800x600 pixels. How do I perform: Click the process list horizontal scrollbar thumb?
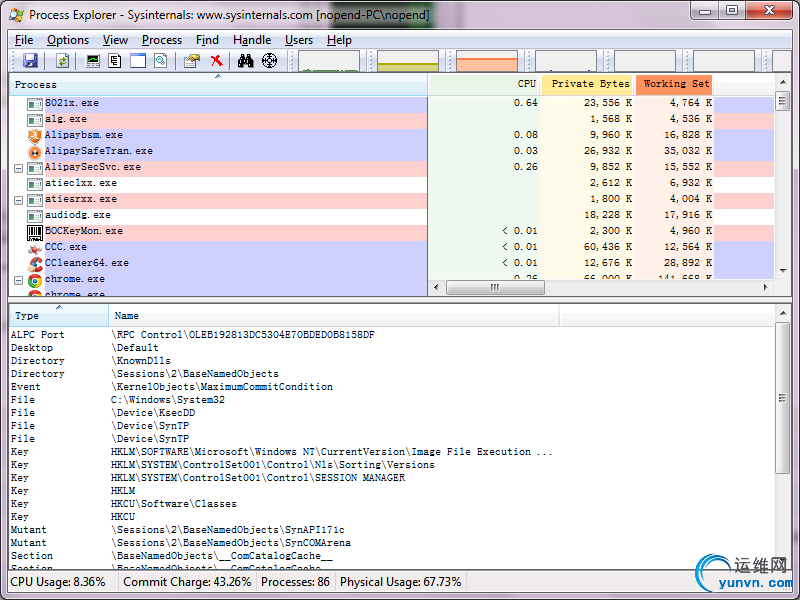[495, 287]
